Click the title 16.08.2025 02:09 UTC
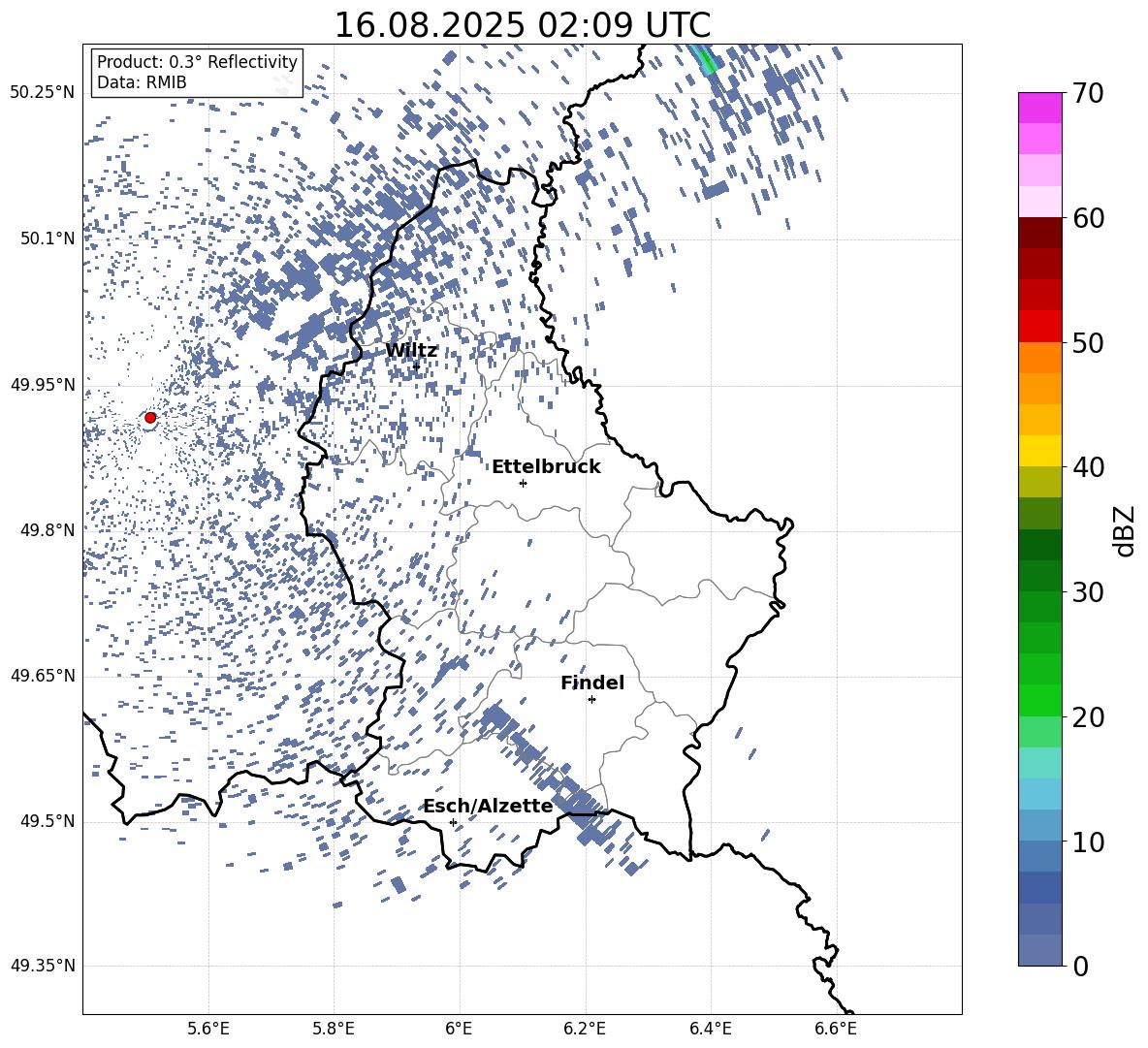Image resolution: width=1148 pixels, height=1048 pixels. point(522,25)
